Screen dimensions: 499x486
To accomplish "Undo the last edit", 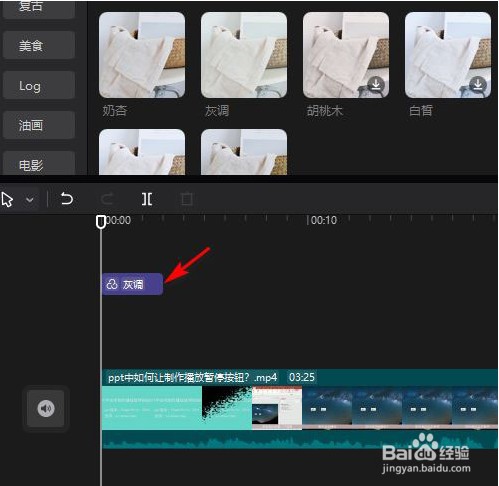I will point(66,199).
